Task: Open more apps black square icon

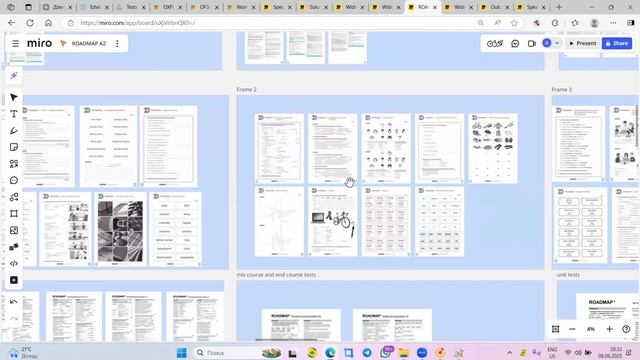Action: tap(13, 280)
